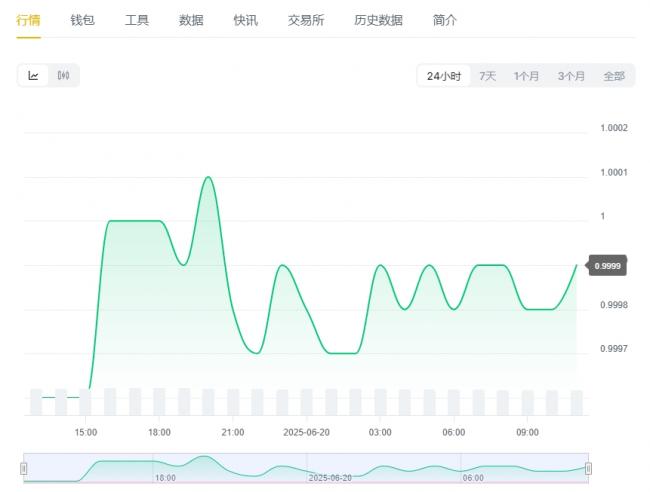This screenshot has height=492, width=650.
Task: Click the mini overview chart at 2025-06-20
Action: [x=330, y=478]
